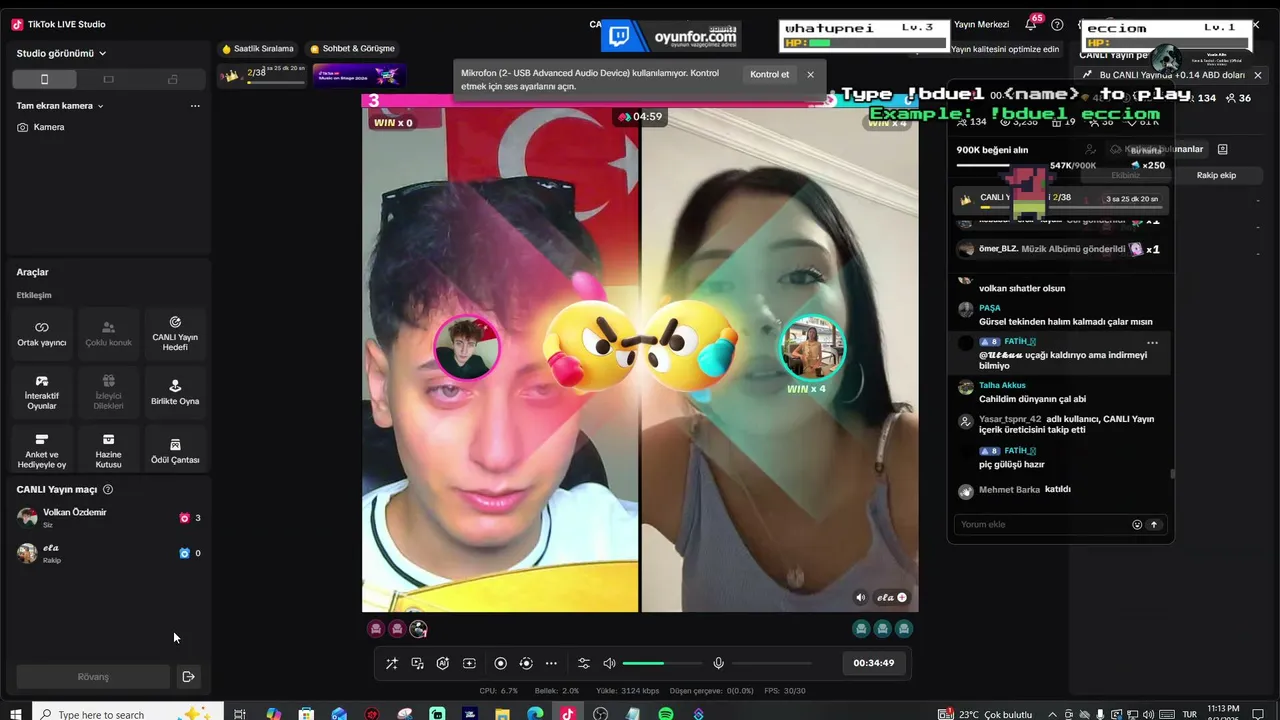
Task: Open the help question mark icon
Action: pos(1057,24)
